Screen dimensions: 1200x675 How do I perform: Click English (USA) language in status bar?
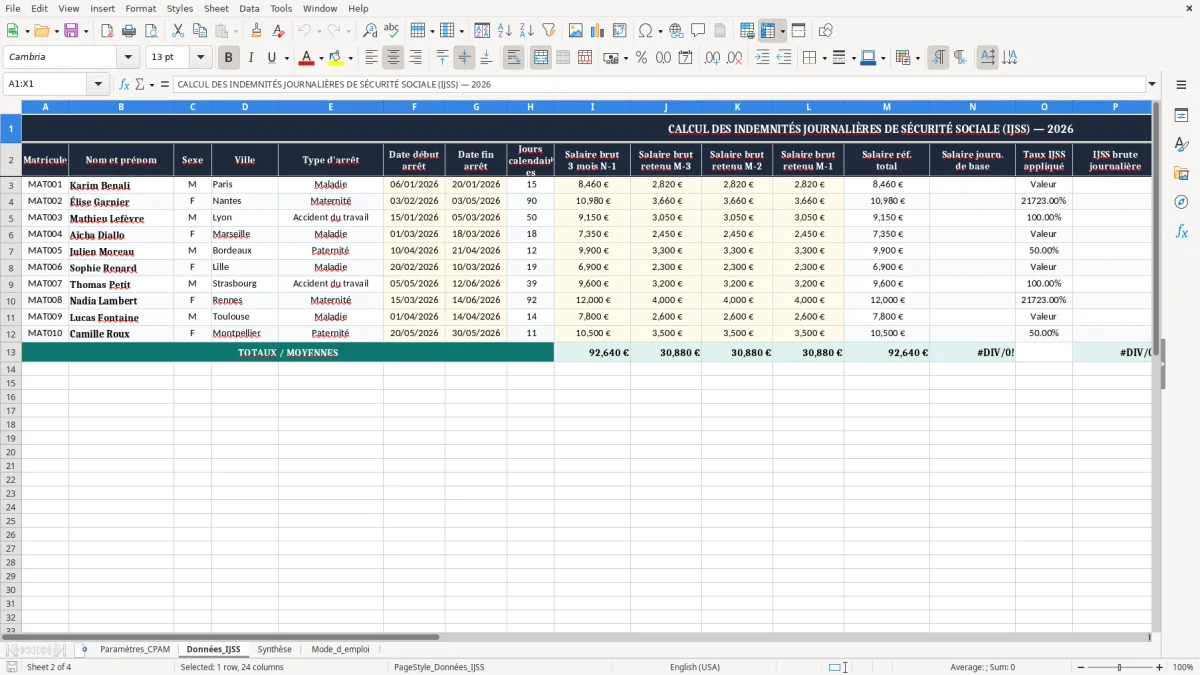(x=695, y=667)
